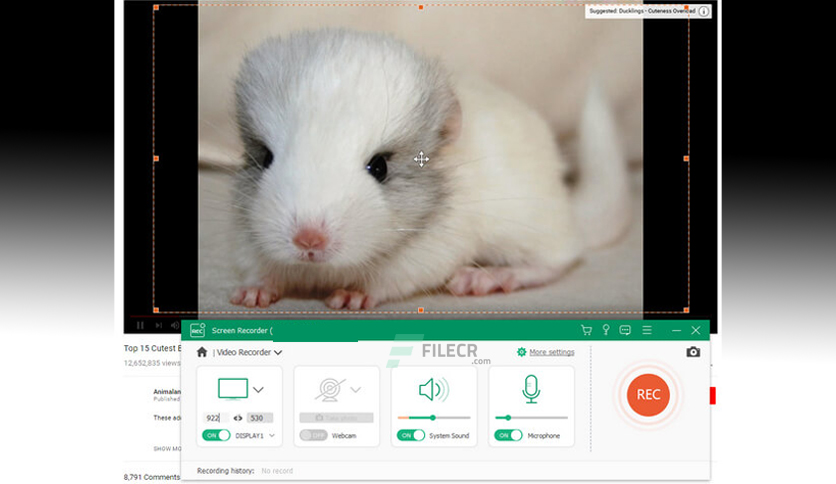This screenshot has height=484, width=836.
Task: Click the Take photo webcam button
Action: [x=336, y=418]
